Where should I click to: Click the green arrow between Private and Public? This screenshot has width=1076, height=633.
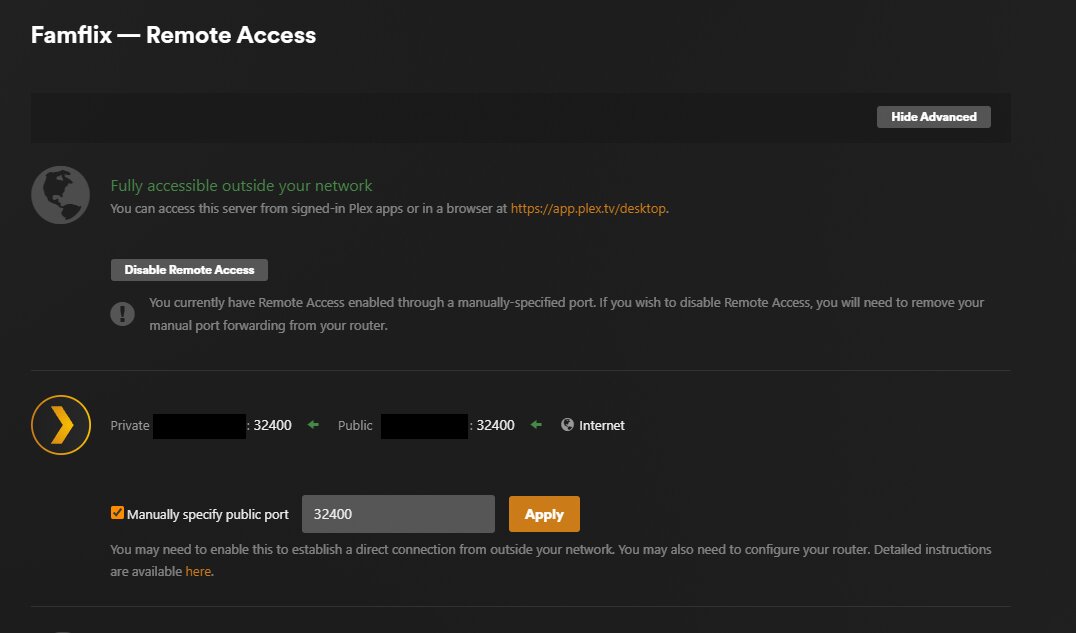[x=313, y=425]
